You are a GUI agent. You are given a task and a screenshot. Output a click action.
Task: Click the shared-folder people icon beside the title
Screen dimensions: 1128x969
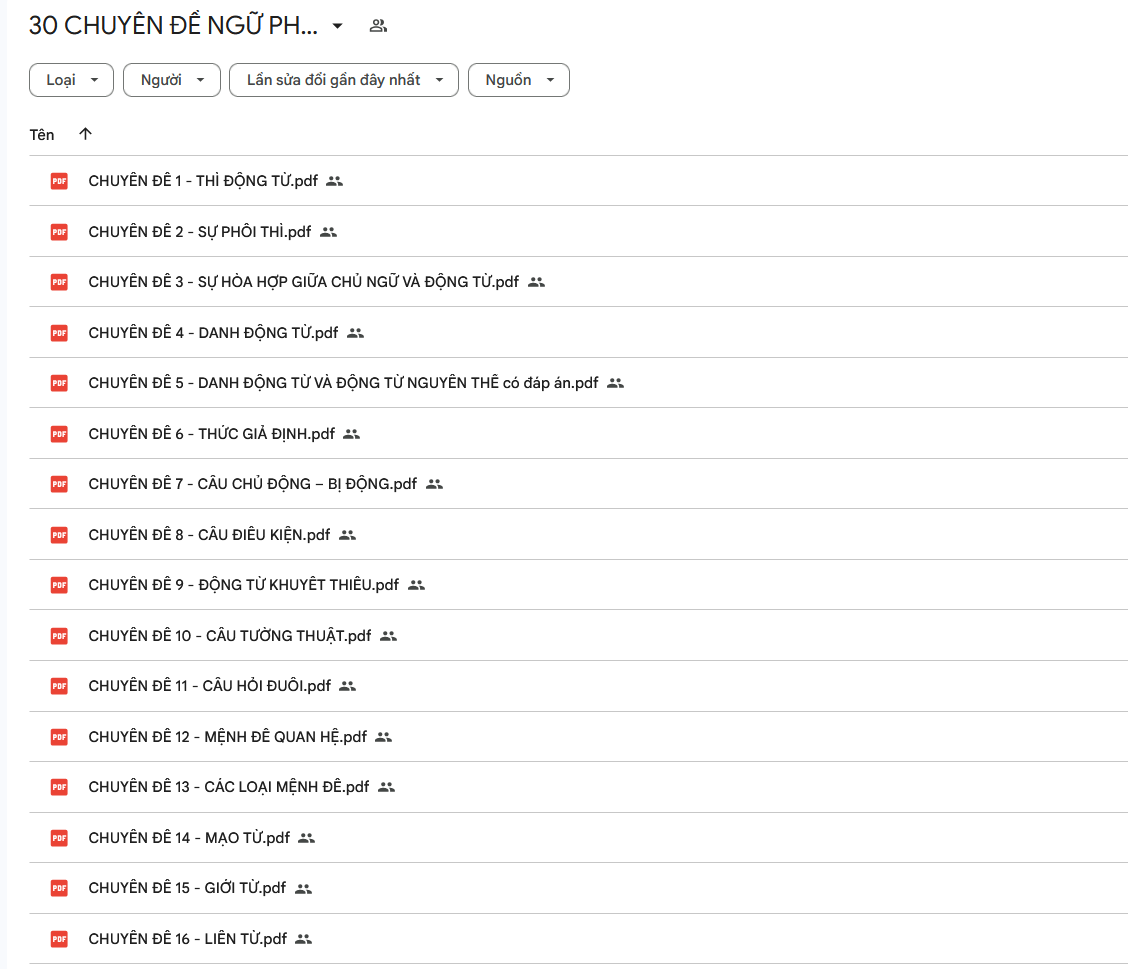[378, 26]
